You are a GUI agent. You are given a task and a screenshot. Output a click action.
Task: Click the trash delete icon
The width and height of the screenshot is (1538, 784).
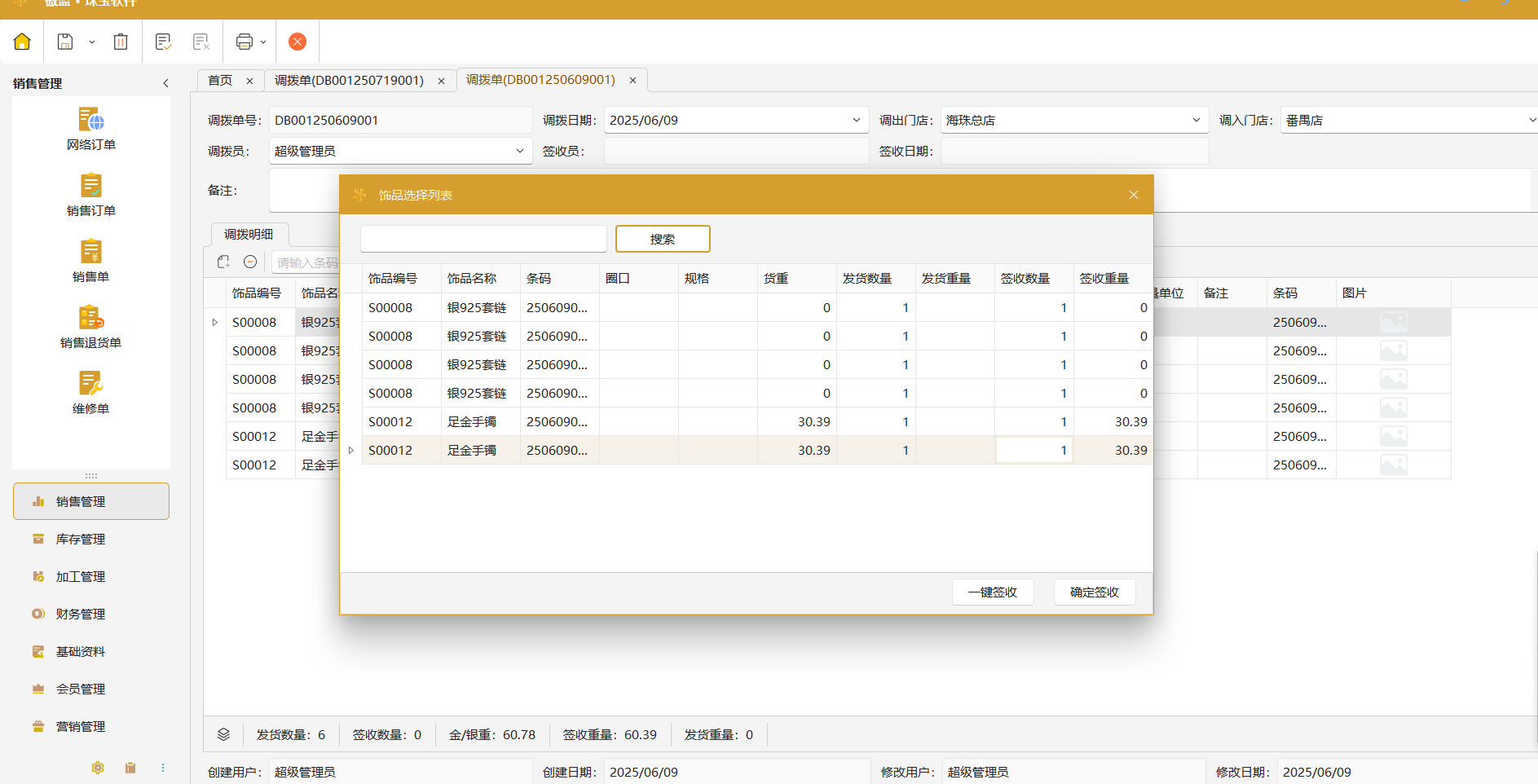(121, 42)
